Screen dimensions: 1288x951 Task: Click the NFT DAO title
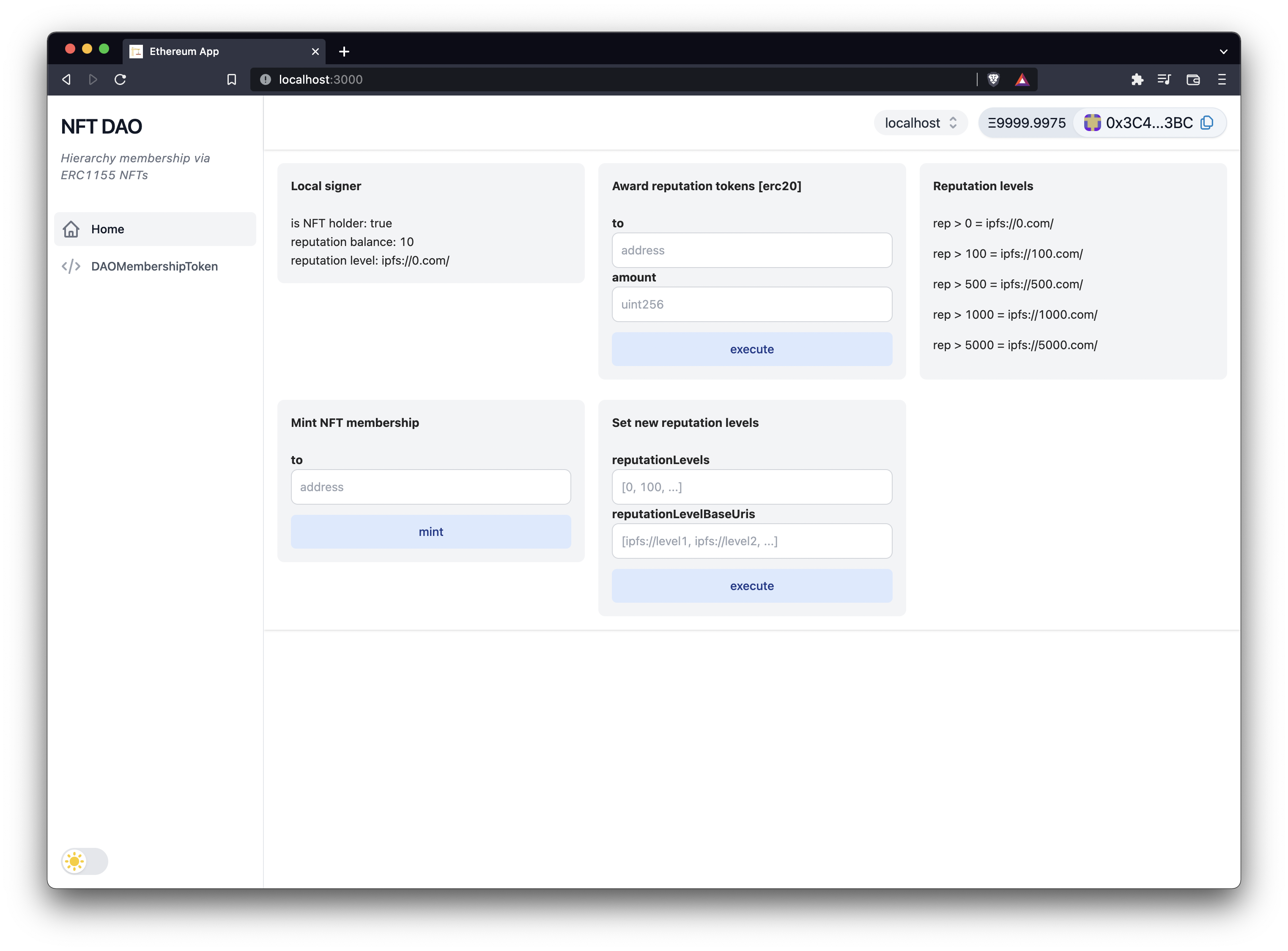point(101,127)
